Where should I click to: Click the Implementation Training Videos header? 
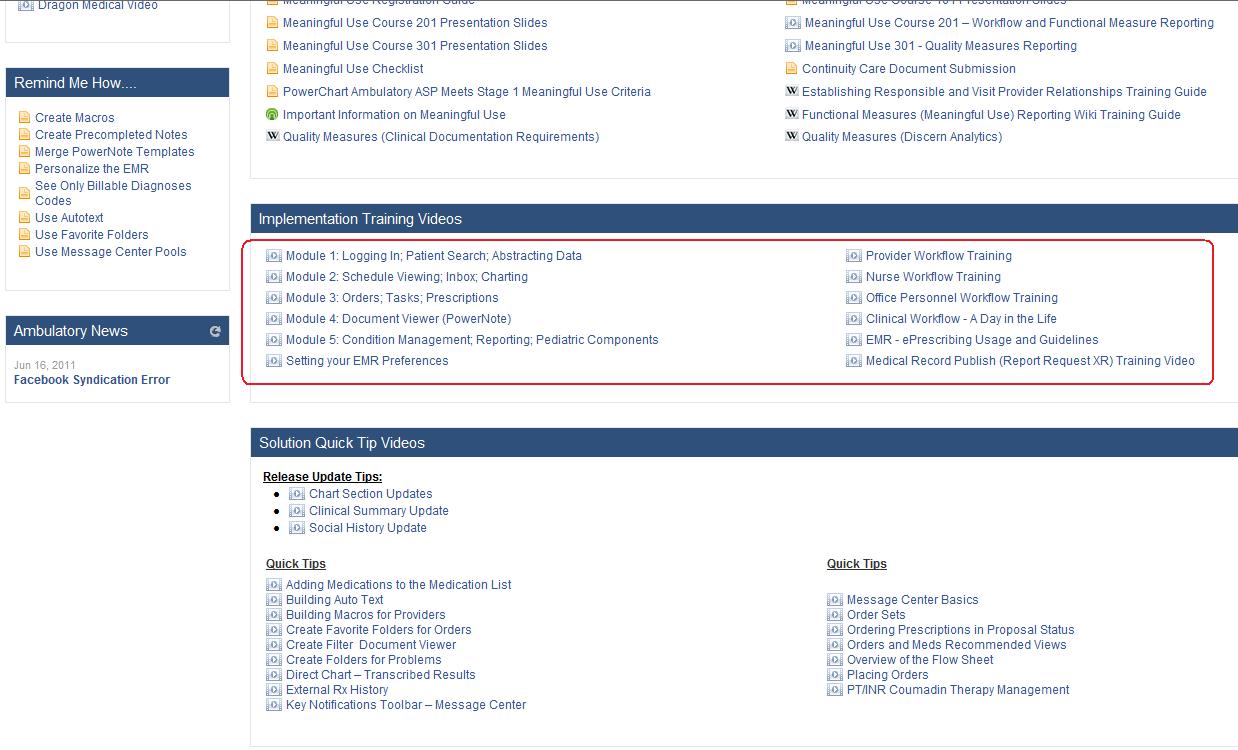click(x=744, y=219)
